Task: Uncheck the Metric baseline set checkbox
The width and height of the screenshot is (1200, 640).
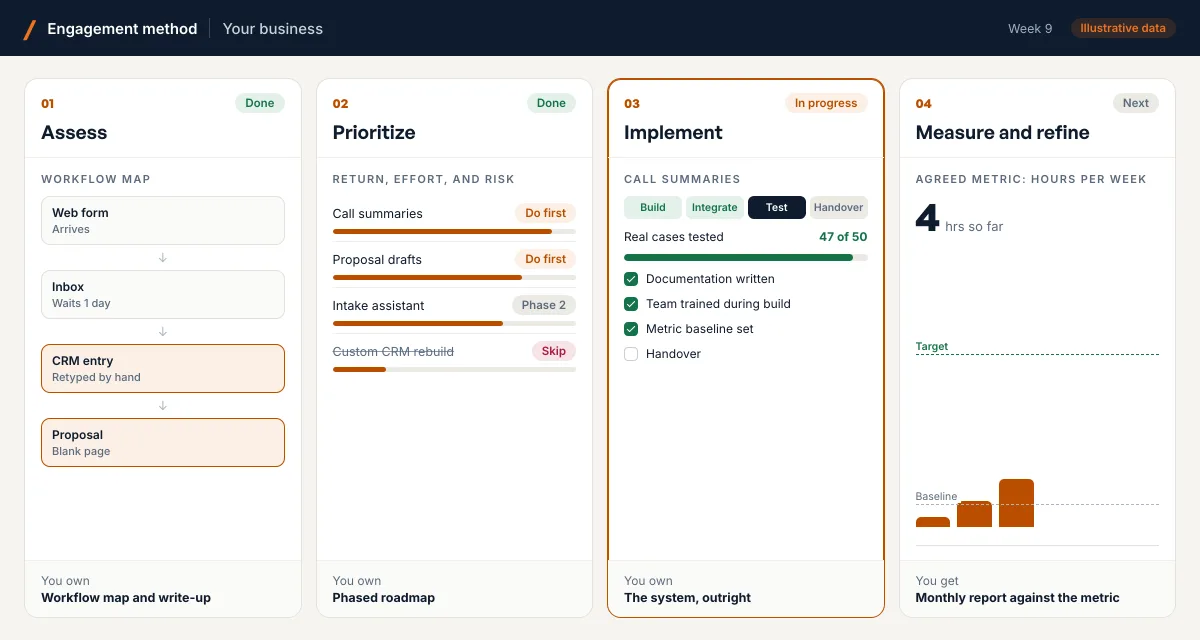Action: click(631, 329)
